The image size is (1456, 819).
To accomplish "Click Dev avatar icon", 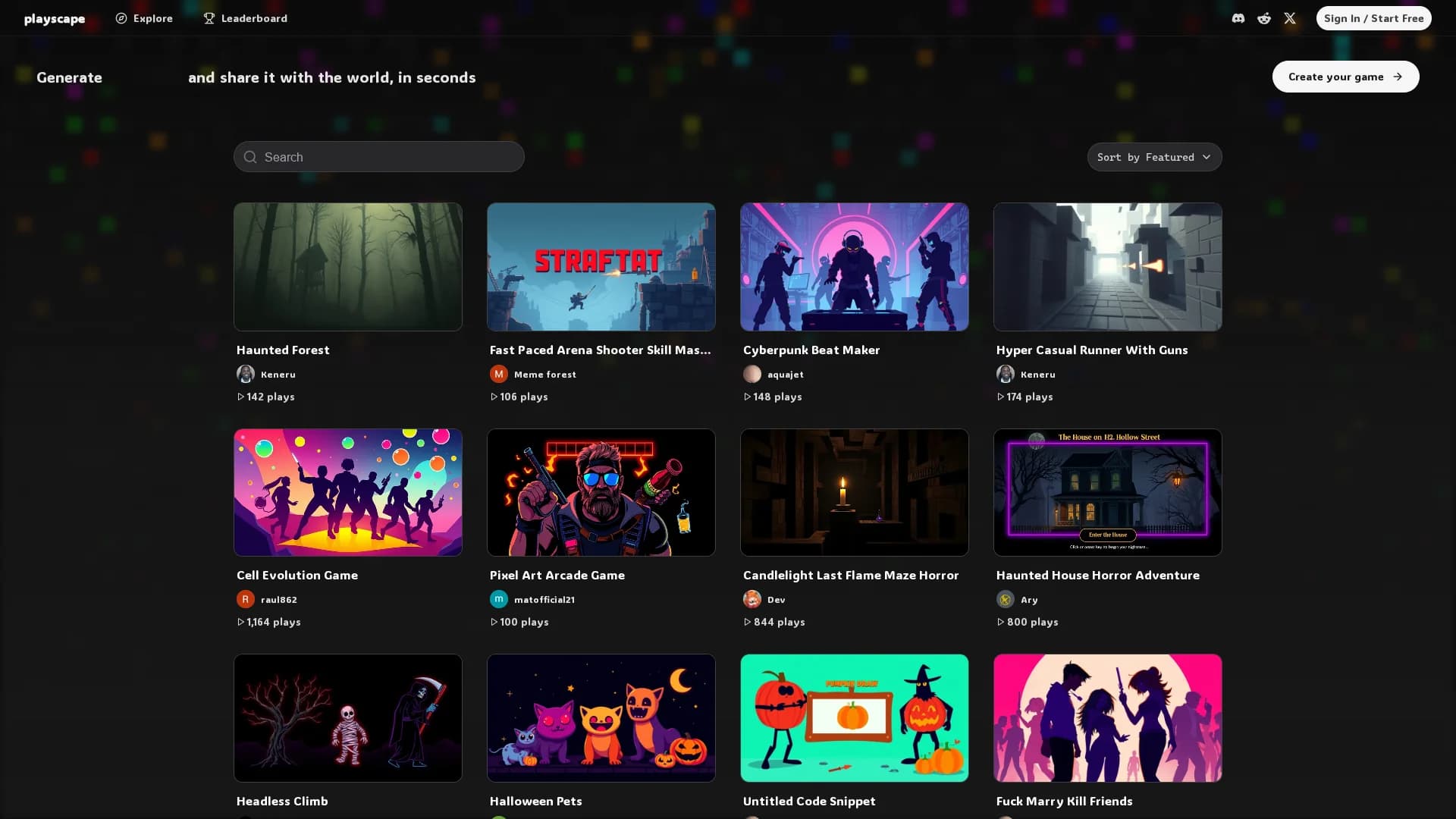I will (x=752, y=599).
